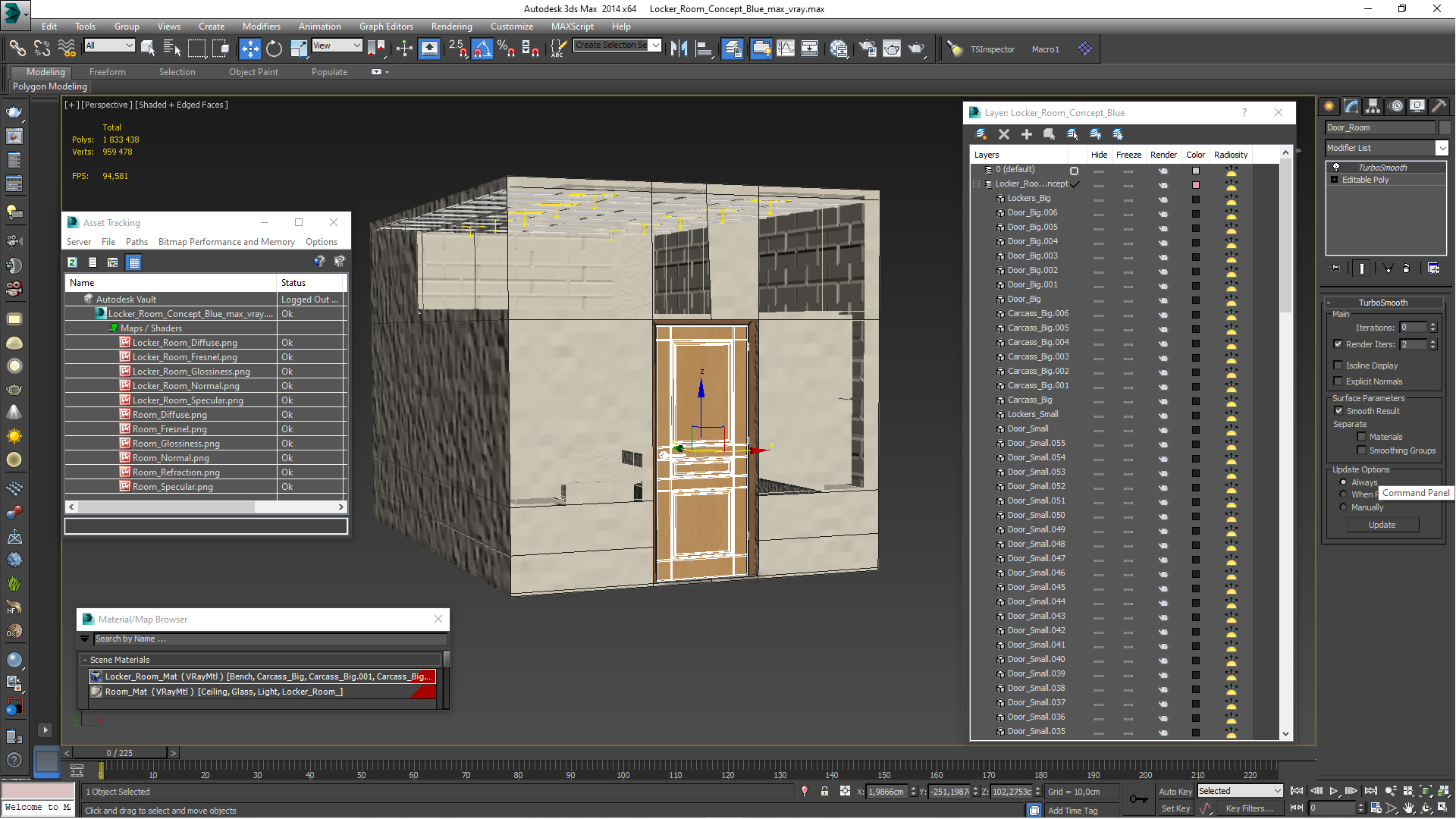
Task: Open the Motion panel tab icon
Action: click(x=1395, y=106)
